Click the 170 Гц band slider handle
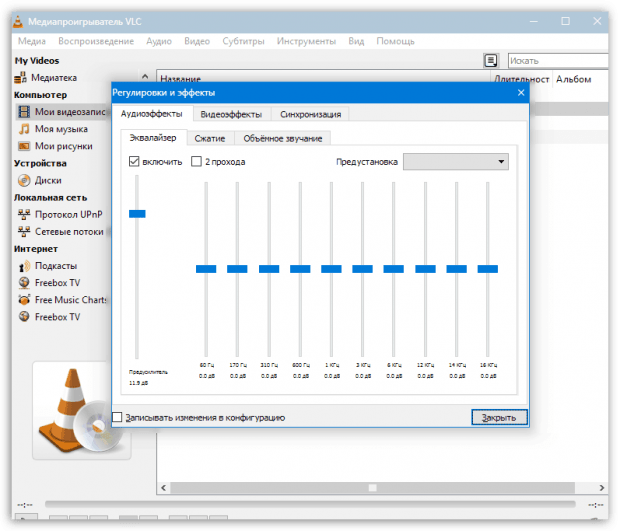Screen dimensions: 620x531 [237, 269]
